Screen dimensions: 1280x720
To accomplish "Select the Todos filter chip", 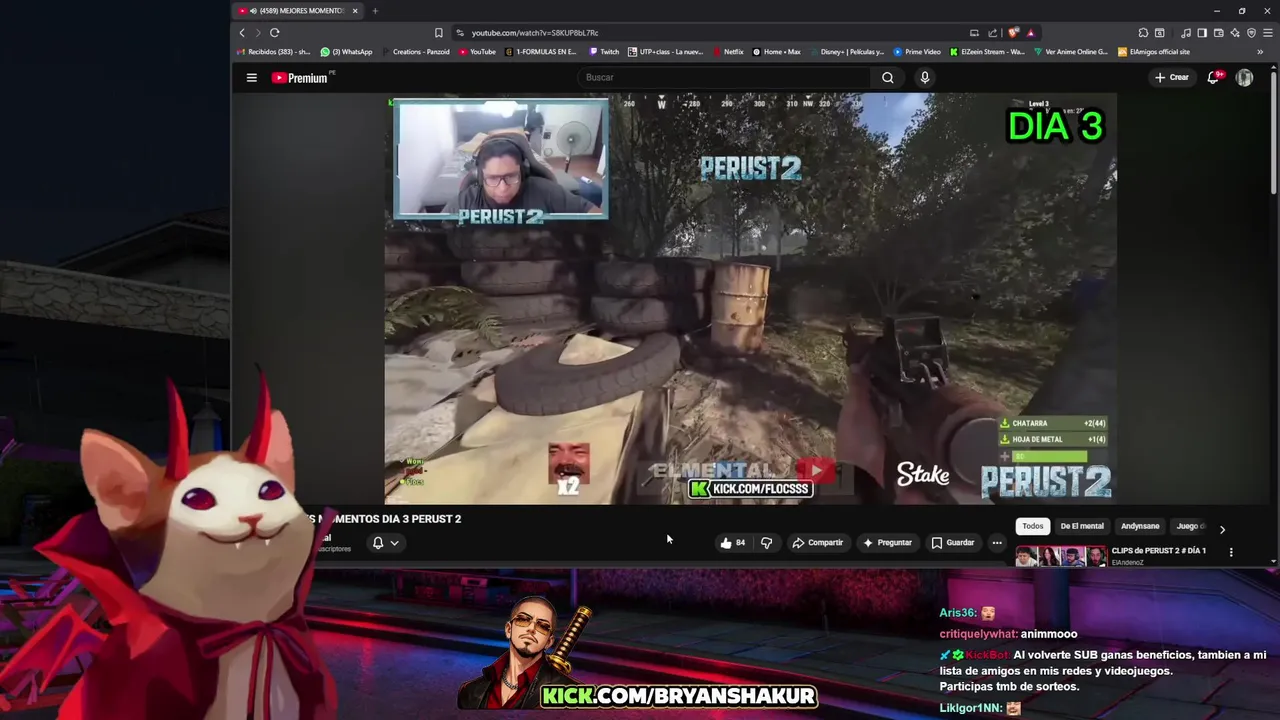I will pos(1033,526).
